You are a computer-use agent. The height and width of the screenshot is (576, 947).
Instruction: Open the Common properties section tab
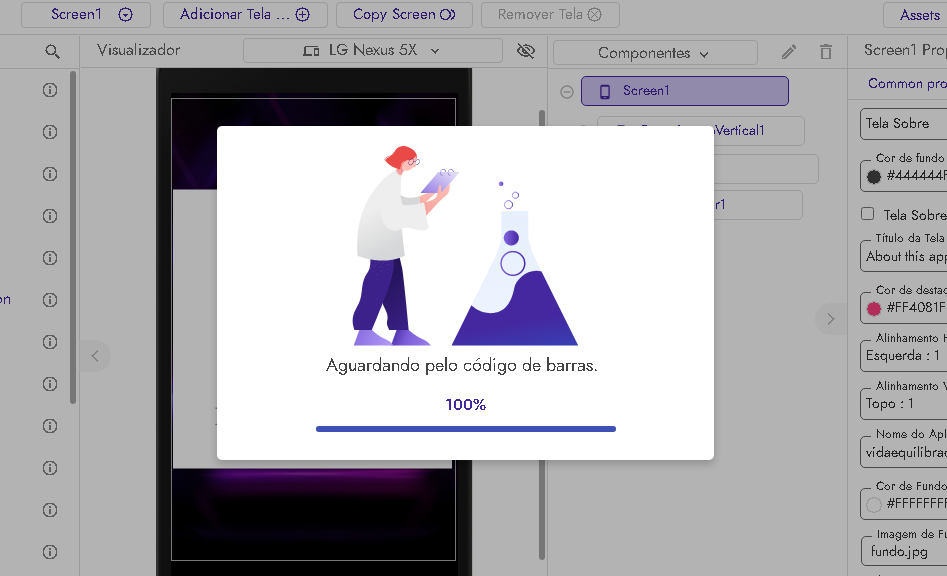907,83
